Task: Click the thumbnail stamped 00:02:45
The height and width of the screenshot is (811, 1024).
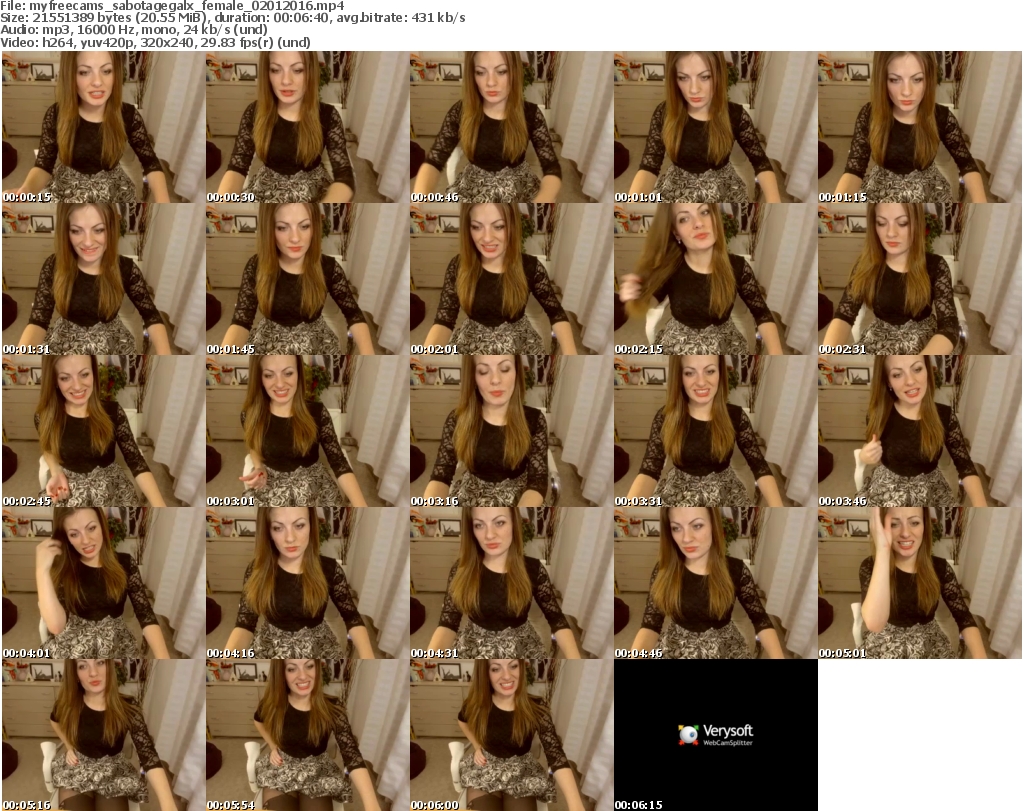Action: pyautogui.click(x=104, y=431)
